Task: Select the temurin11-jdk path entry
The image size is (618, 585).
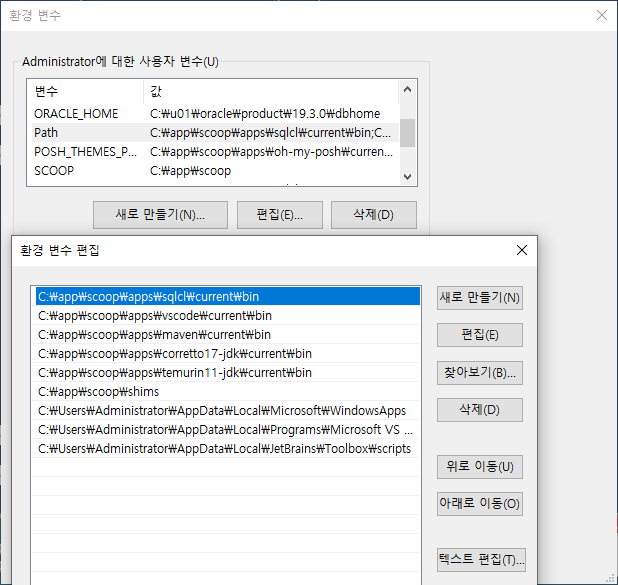Action: pyautogui.click(x=227, y=373)
